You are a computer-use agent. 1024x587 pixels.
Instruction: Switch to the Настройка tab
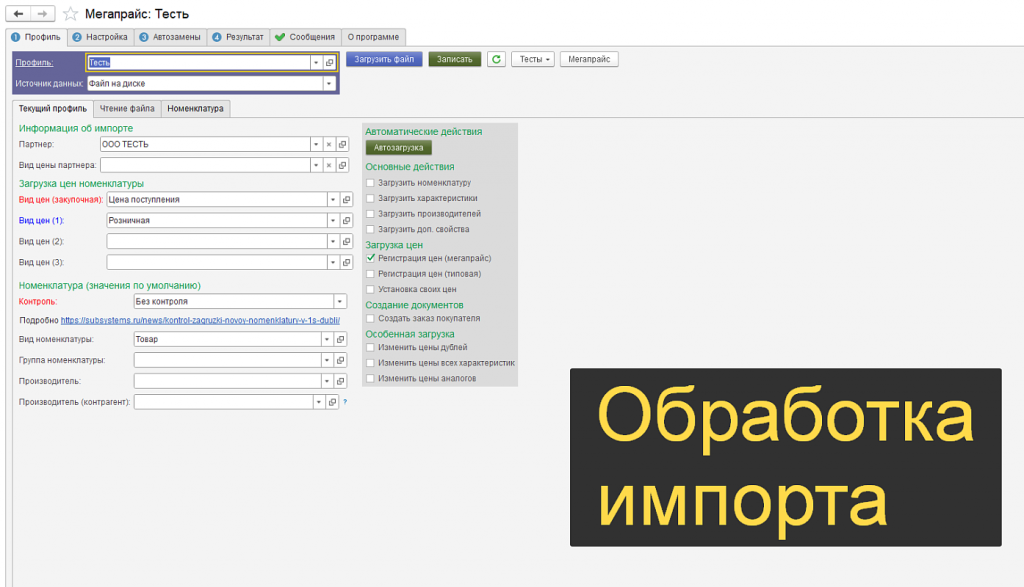101,37
